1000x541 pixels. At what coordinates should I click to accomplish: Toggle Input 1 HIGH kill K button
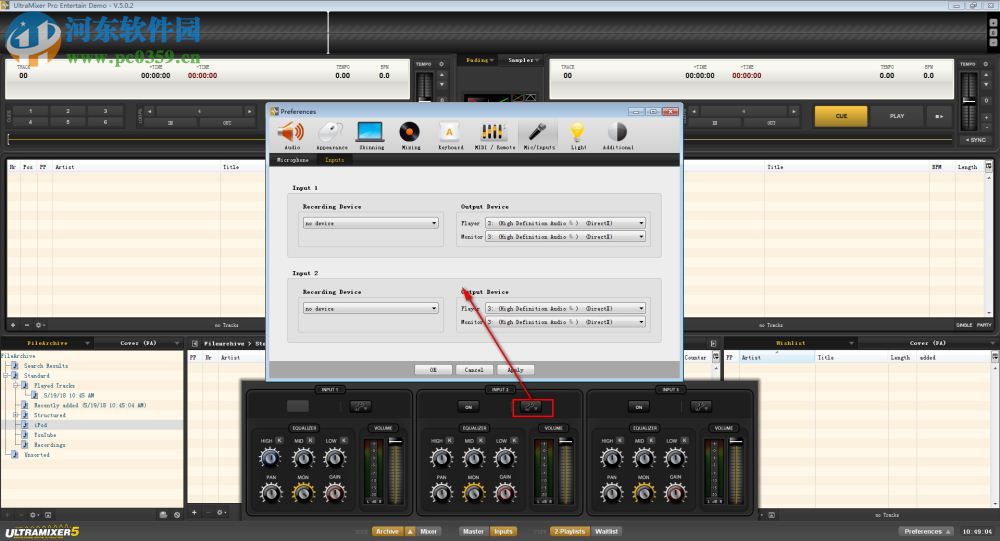click(279, 440)
